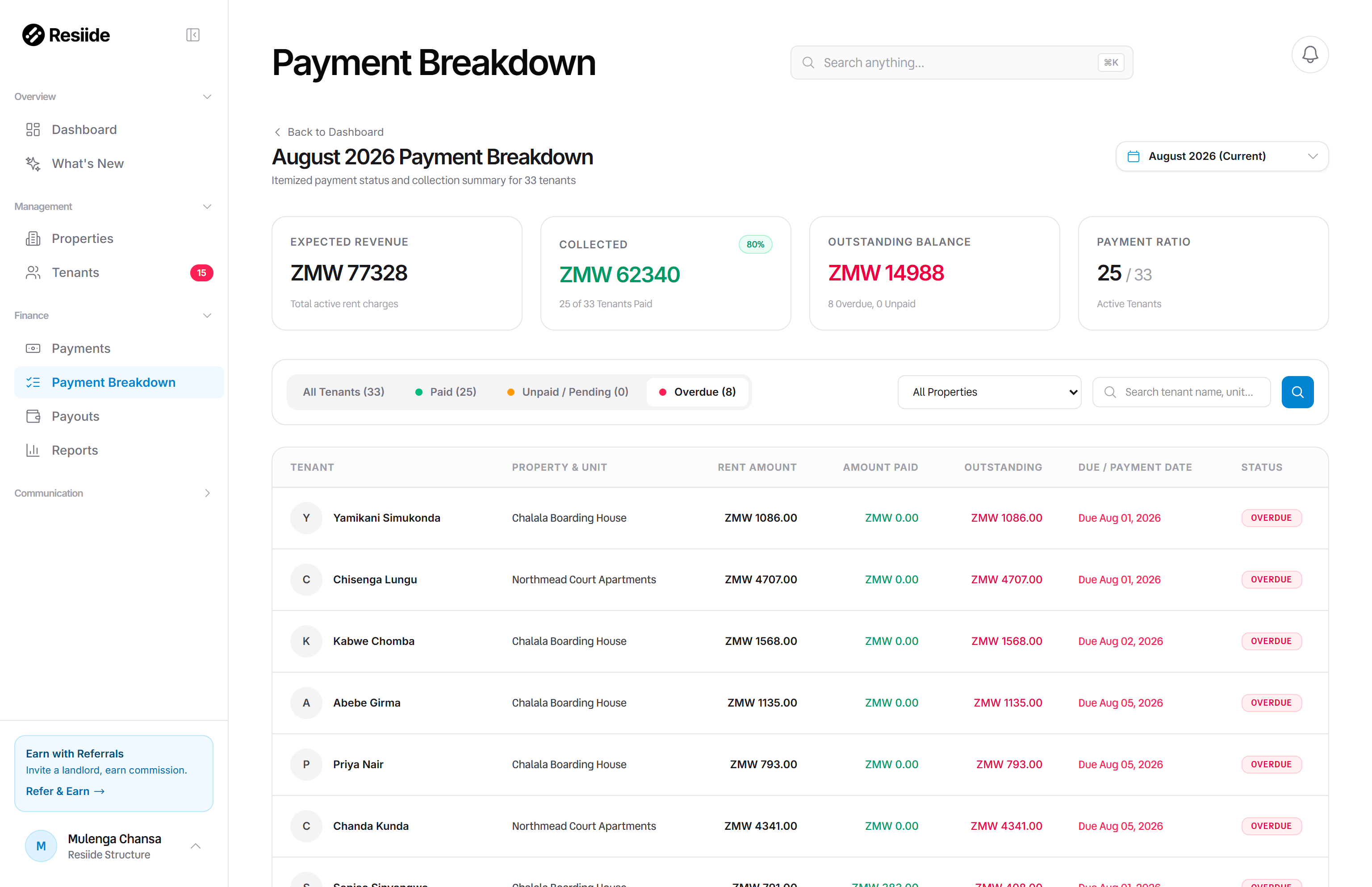Expand the Mulenga Chansa account menu

coord(195,845)
